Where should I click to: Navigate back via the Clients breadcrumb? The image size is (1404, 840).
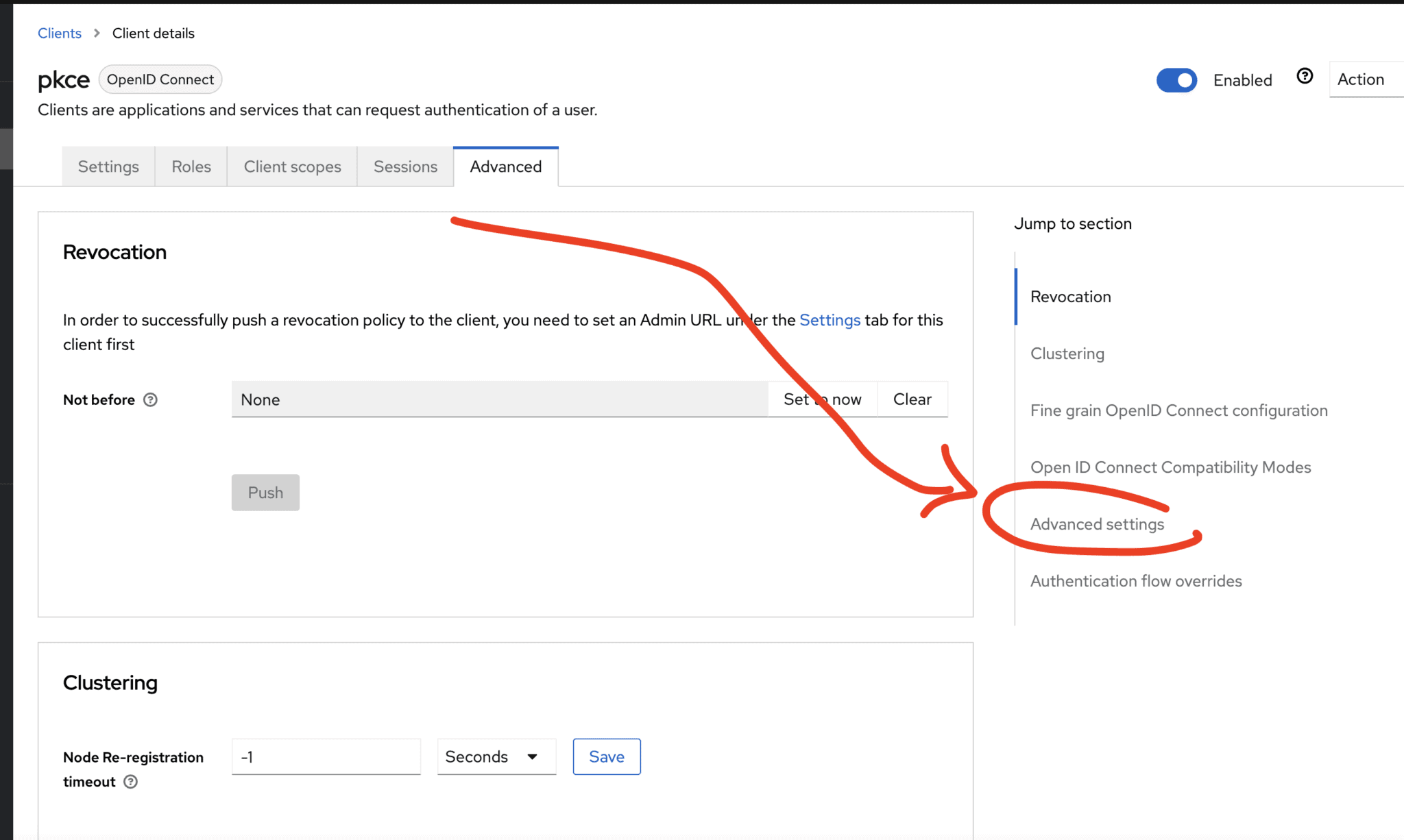(59, 33)
